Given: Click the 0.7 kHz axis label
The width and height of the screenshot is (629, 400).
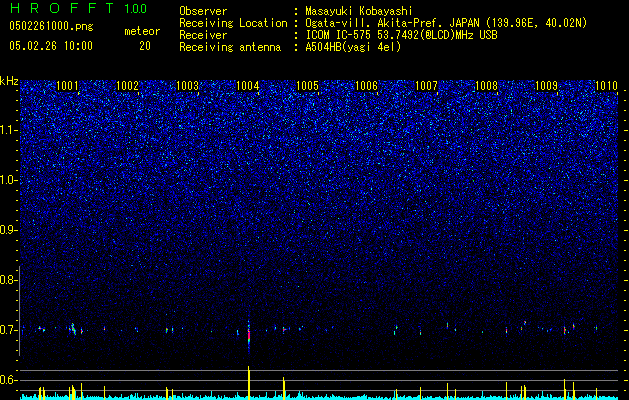Looking at the screenshot, I should coord(8,330).
